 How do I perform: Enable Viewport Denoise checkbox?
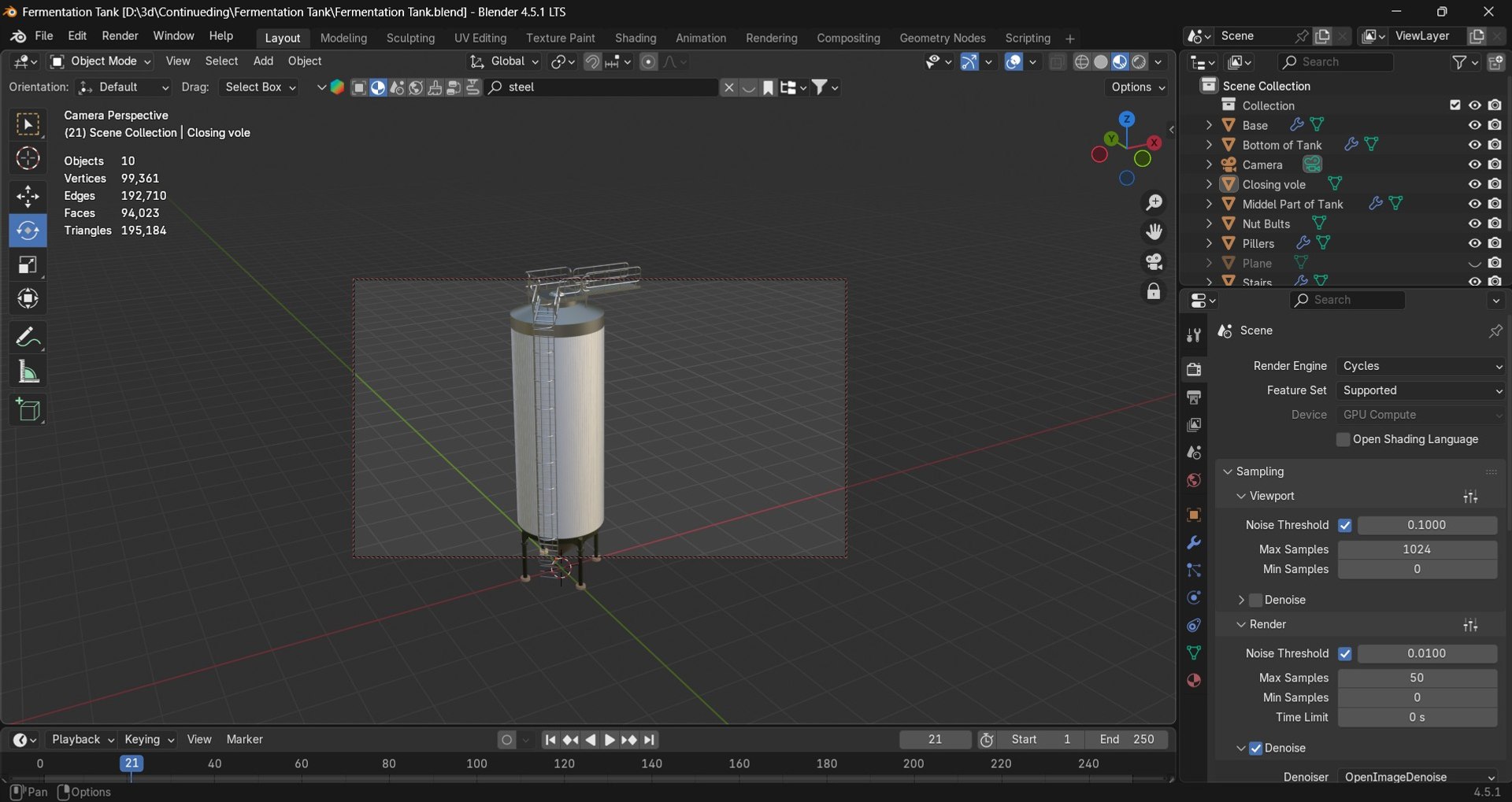coord(1256,600)
